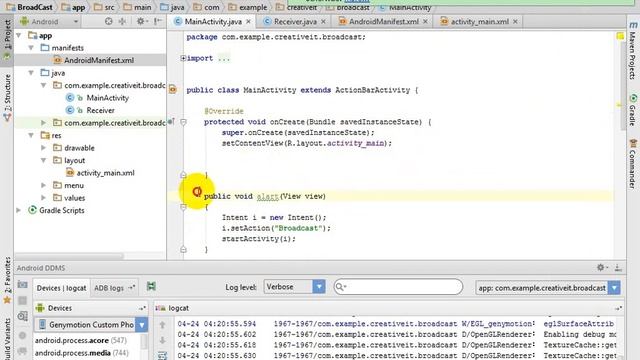Open the Devices | logcat tab

(61, 288)
